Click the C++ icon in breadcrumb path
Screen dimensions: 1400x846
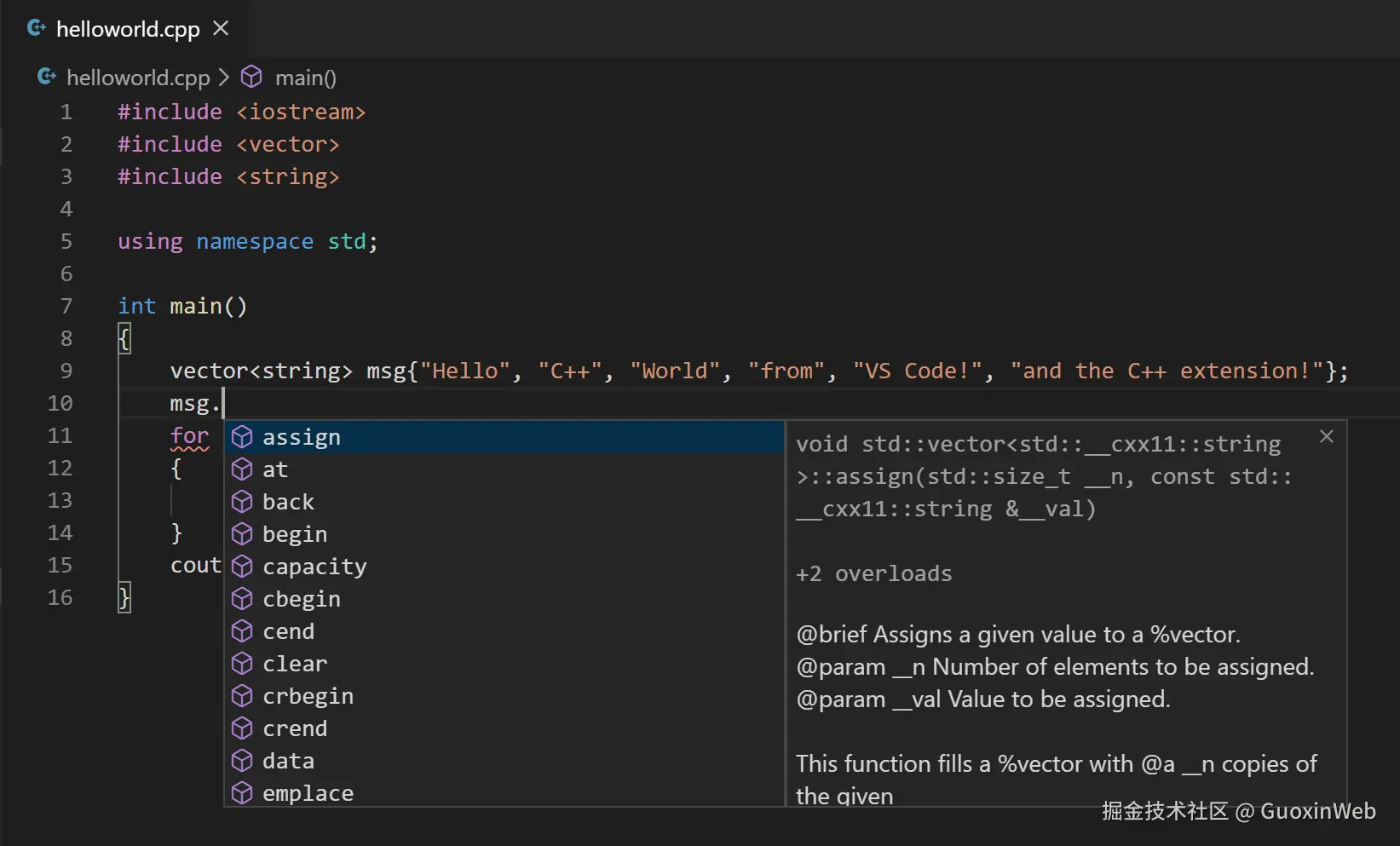click(47, 78)
